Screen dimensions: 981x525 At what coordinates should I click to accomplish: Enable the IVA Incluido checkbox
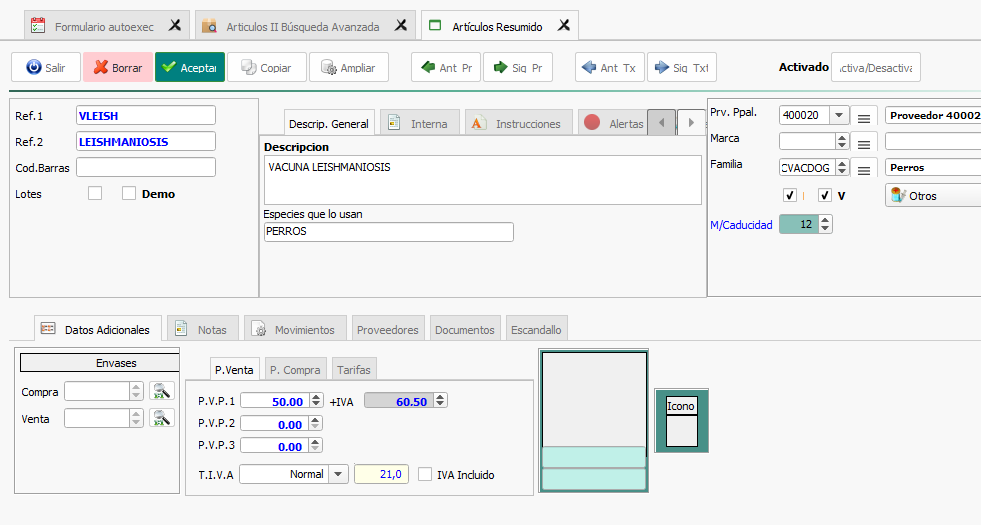[425, 474]
